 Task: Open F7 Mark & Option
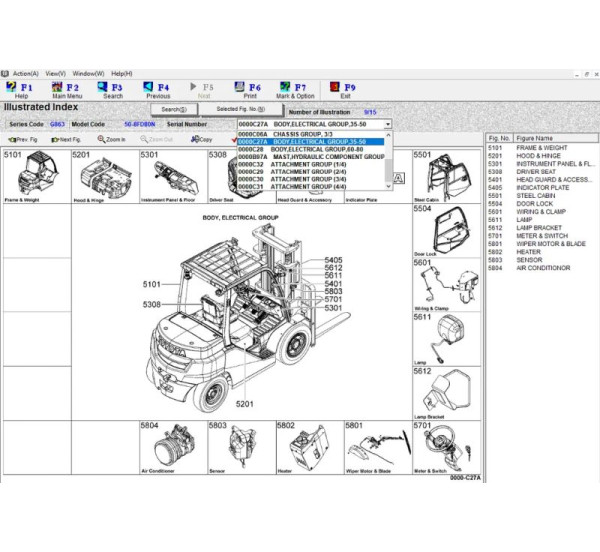point(294,89)
